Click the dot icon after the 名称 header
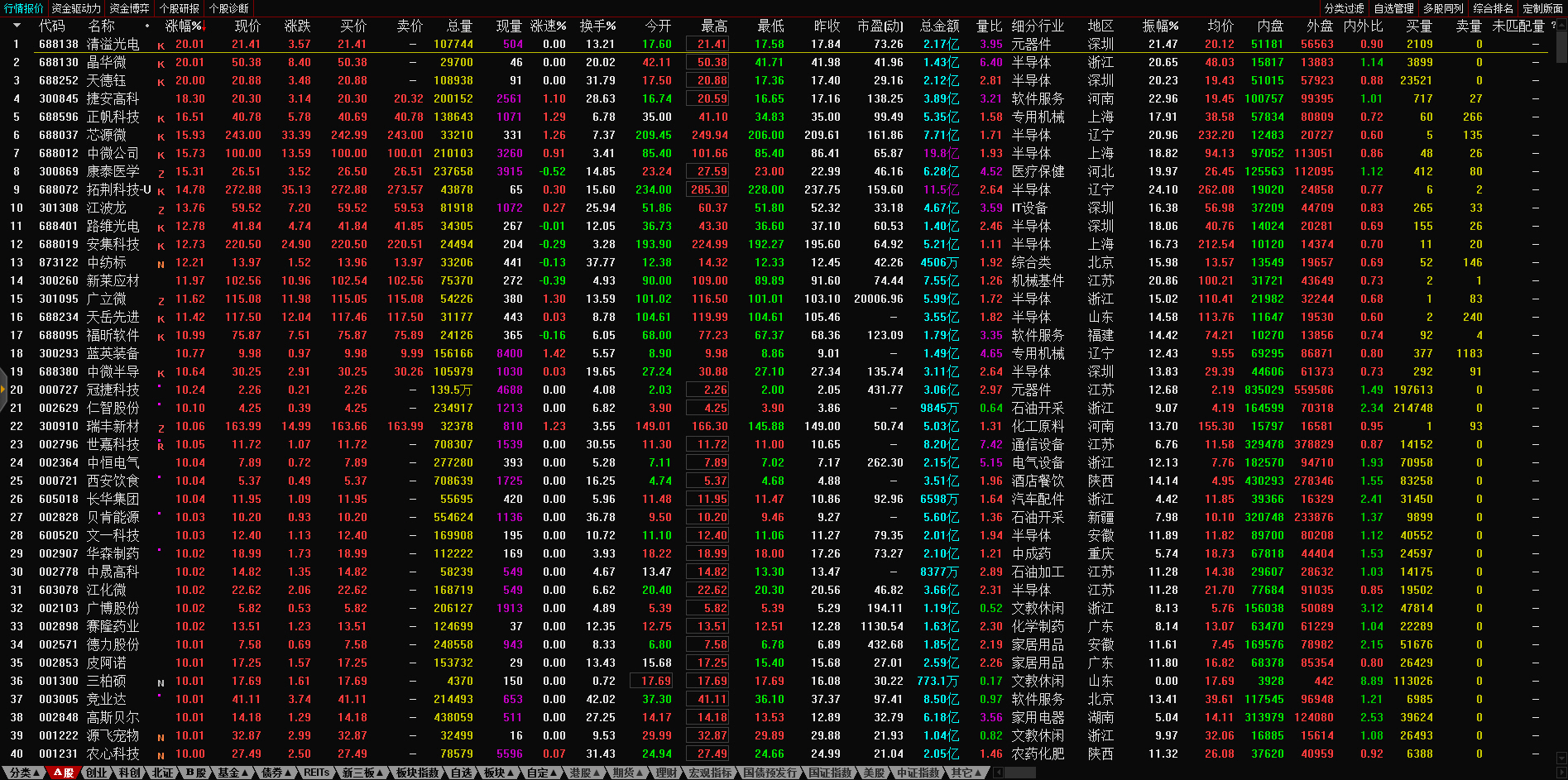1568x780 pixels. (147, 26)
